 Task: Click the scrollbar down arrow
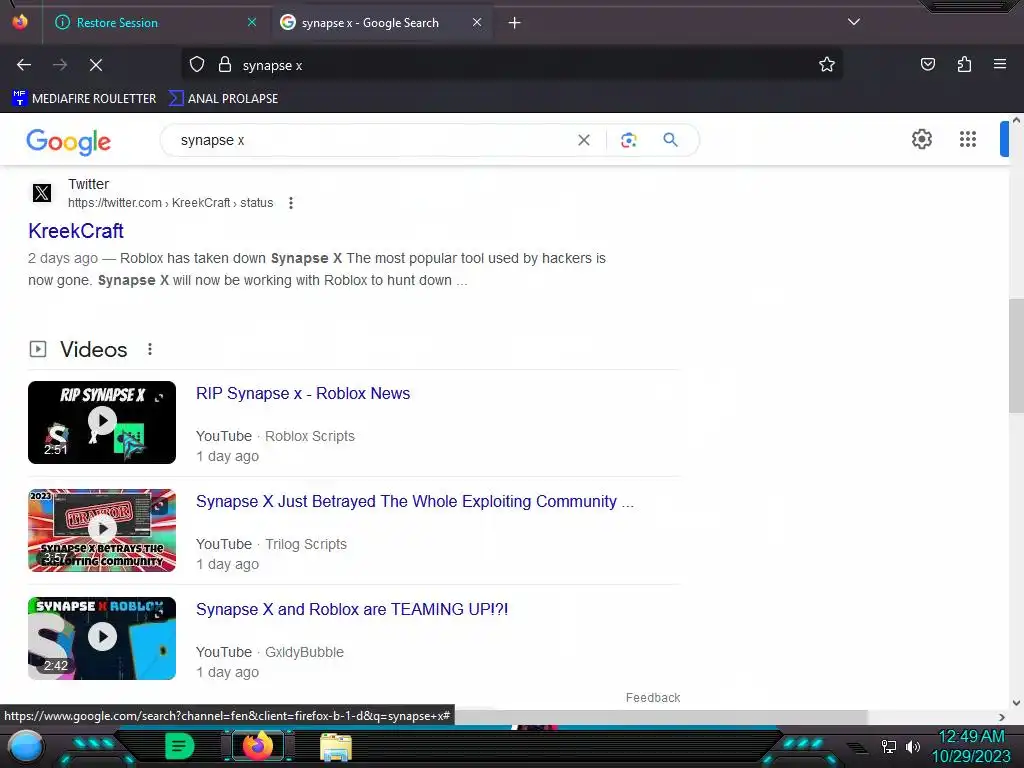tap(1016, 703)
